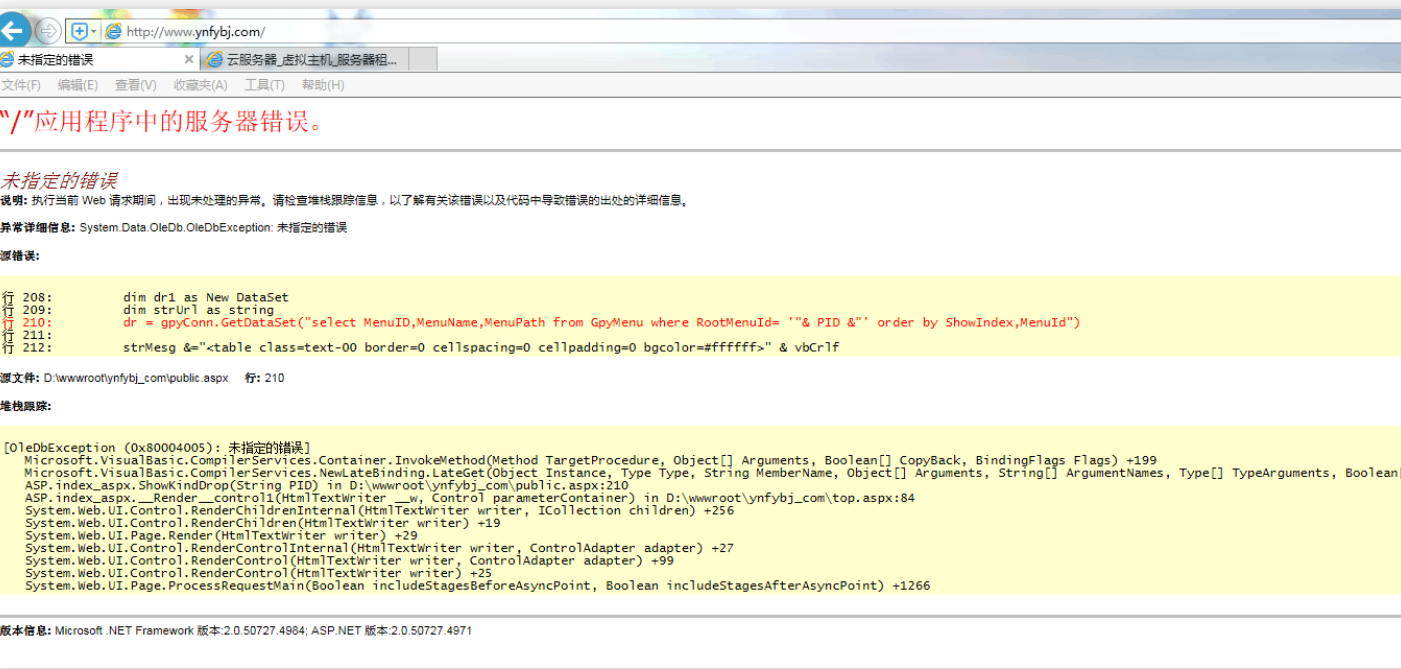Click the blue shield plus icon

click(79, 31)
